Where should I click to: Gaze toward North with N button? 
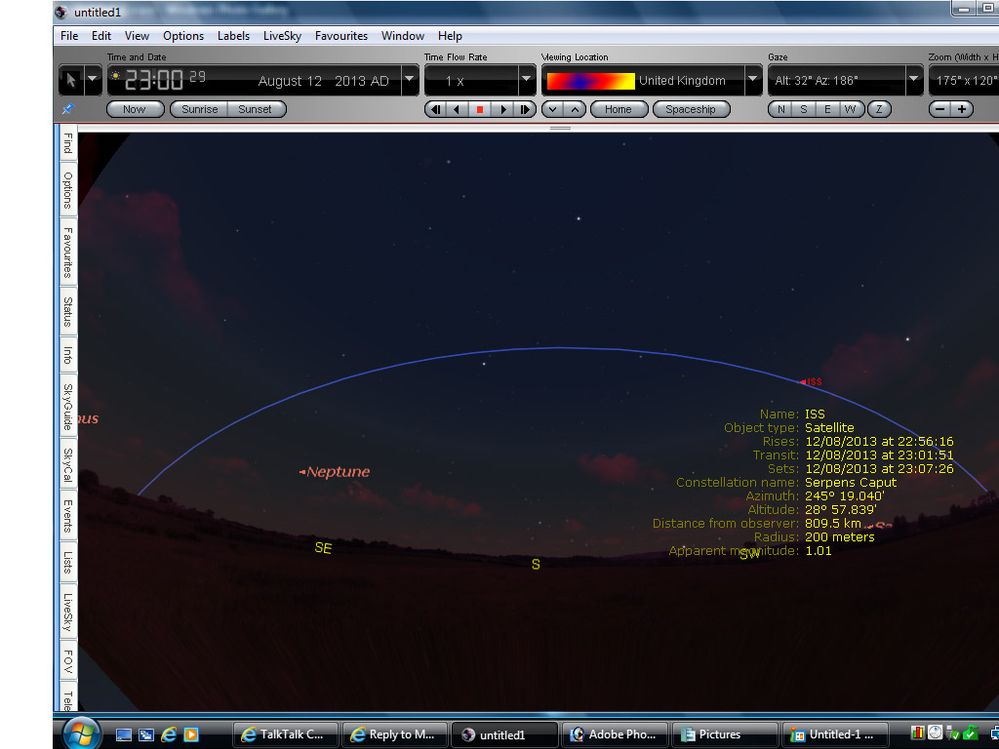(781, 110)
